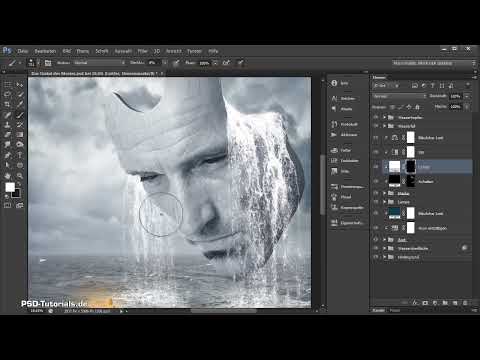The image size is (480, 360).
Task: Open the Deckkraft opacity slider arrow in options bar
Action: click(x=164, y=63)
